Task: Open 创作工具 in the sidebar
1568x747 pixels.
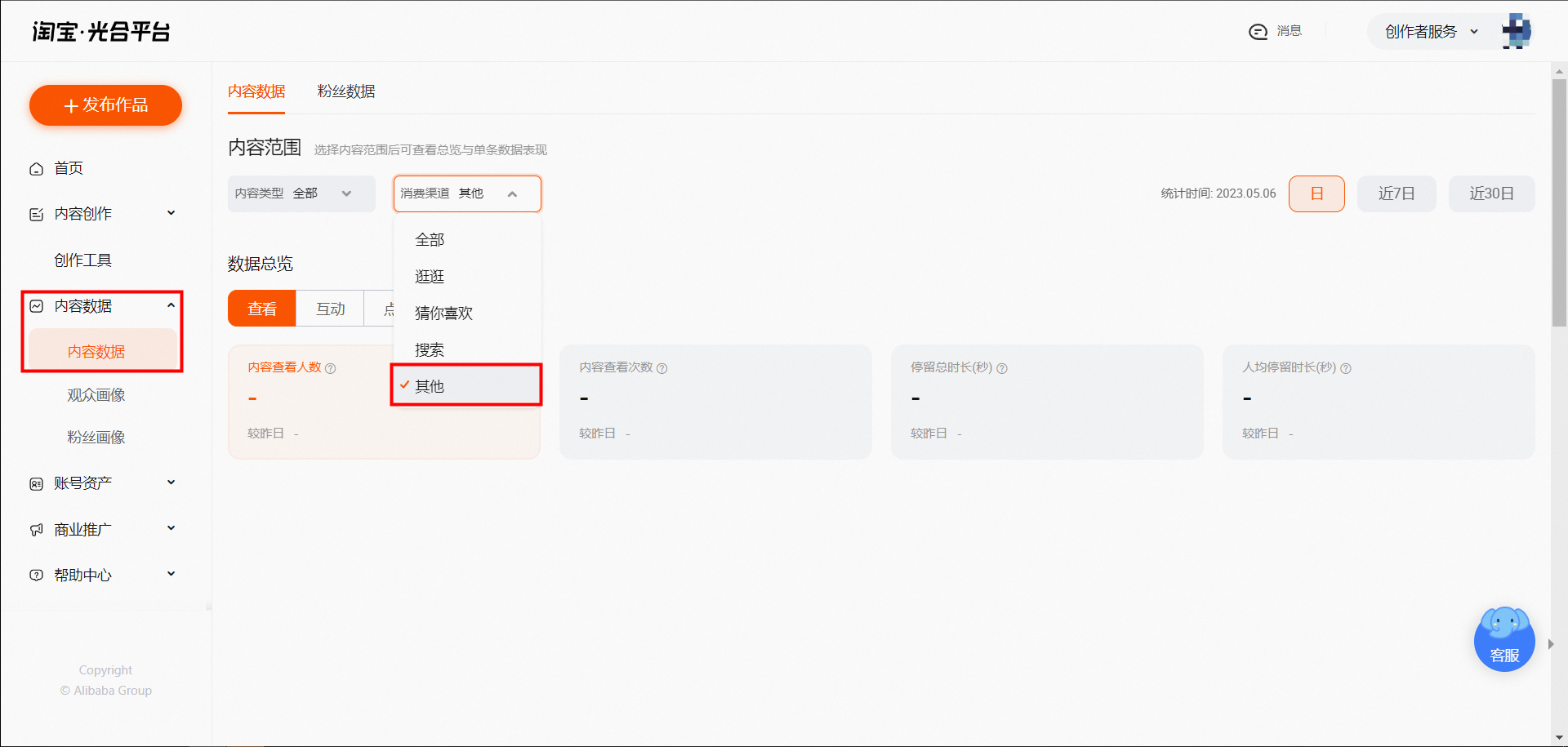Action: click(x=82, y=260)
